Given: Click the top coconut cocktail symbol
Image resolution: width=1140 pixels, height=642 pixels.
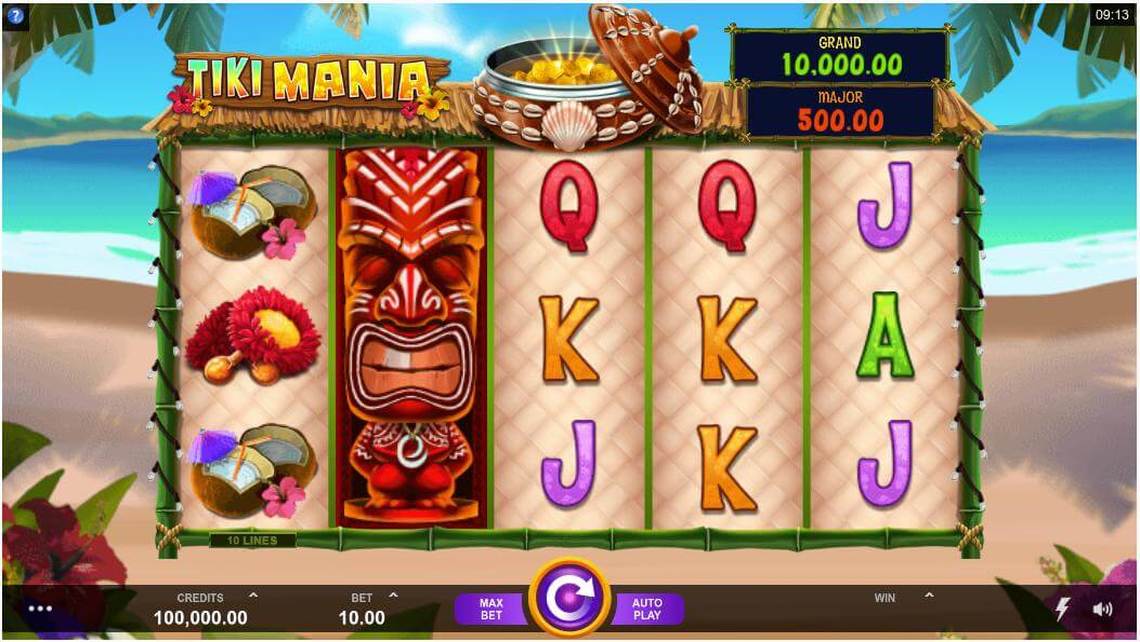Looking at the screenshot, I should pos(252,213).
